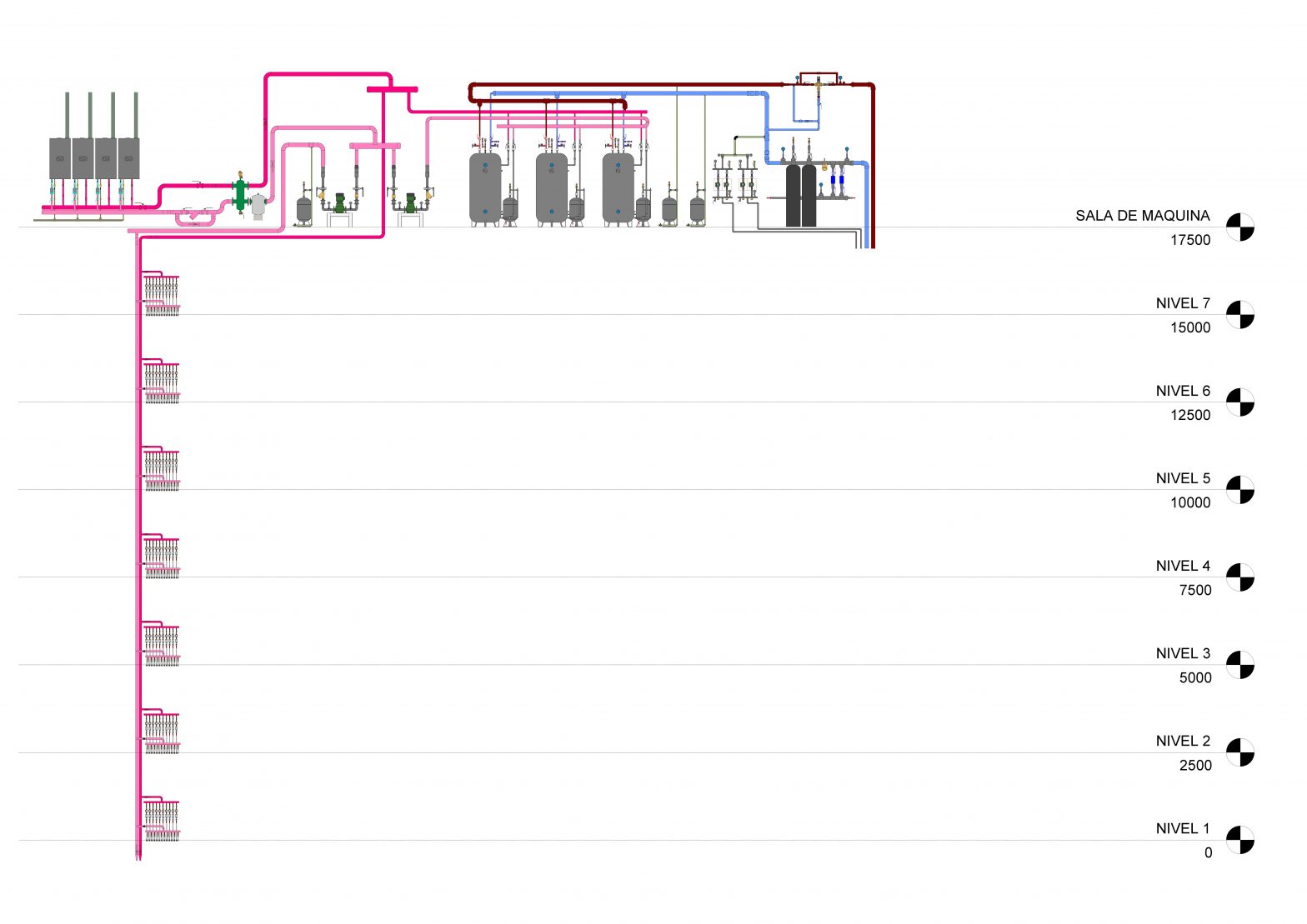Click the NIVEL 5 level head symbol
This screenshot has height=924, width=1307.
click(x=1239, y=489)
